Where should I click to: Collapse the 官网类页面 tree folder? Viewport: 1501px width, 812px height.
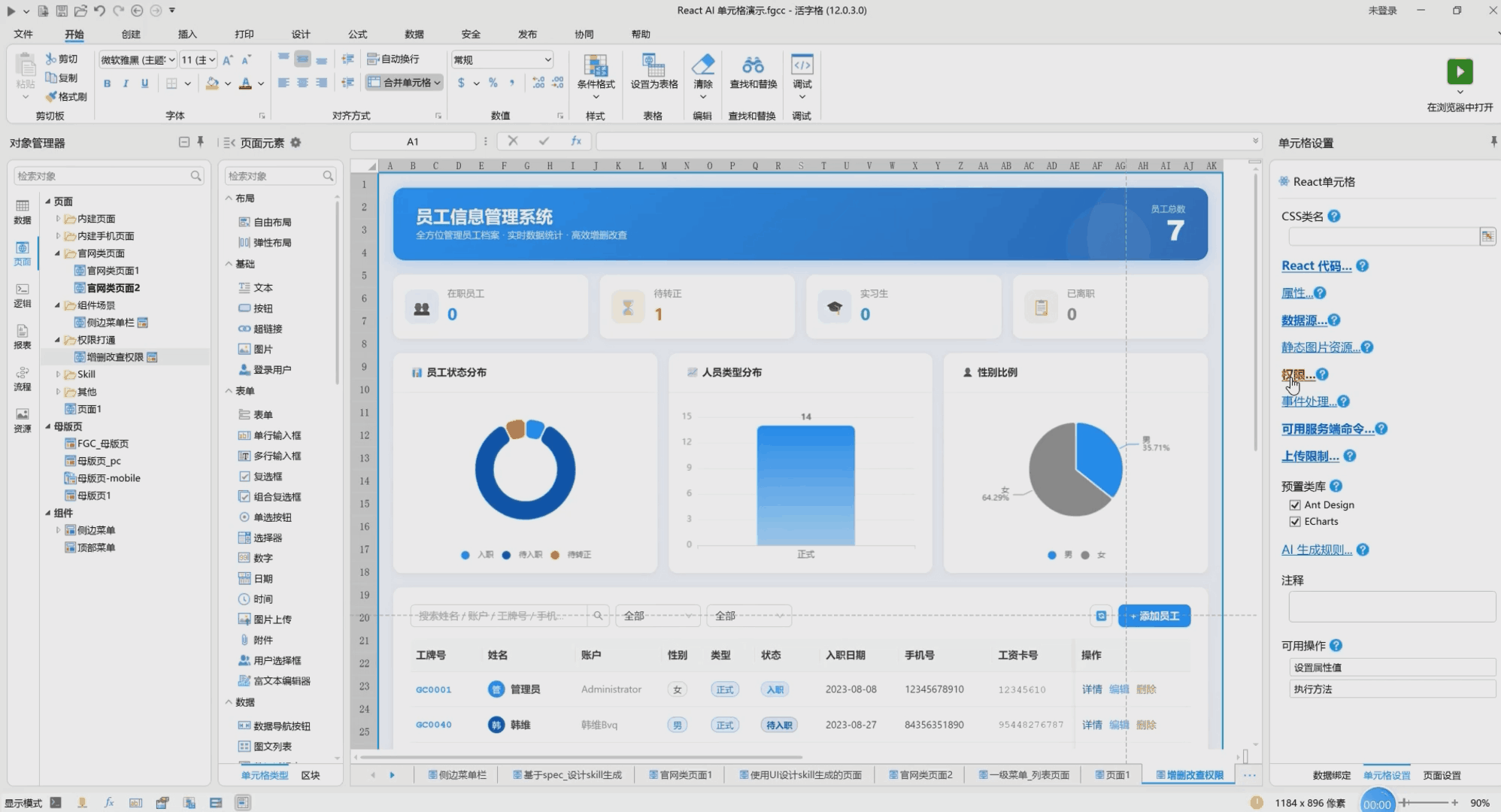[x=58, y=253]
